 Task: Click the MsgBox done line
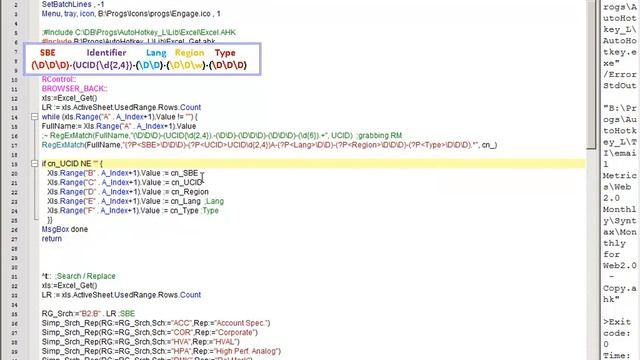pos(64,229)
